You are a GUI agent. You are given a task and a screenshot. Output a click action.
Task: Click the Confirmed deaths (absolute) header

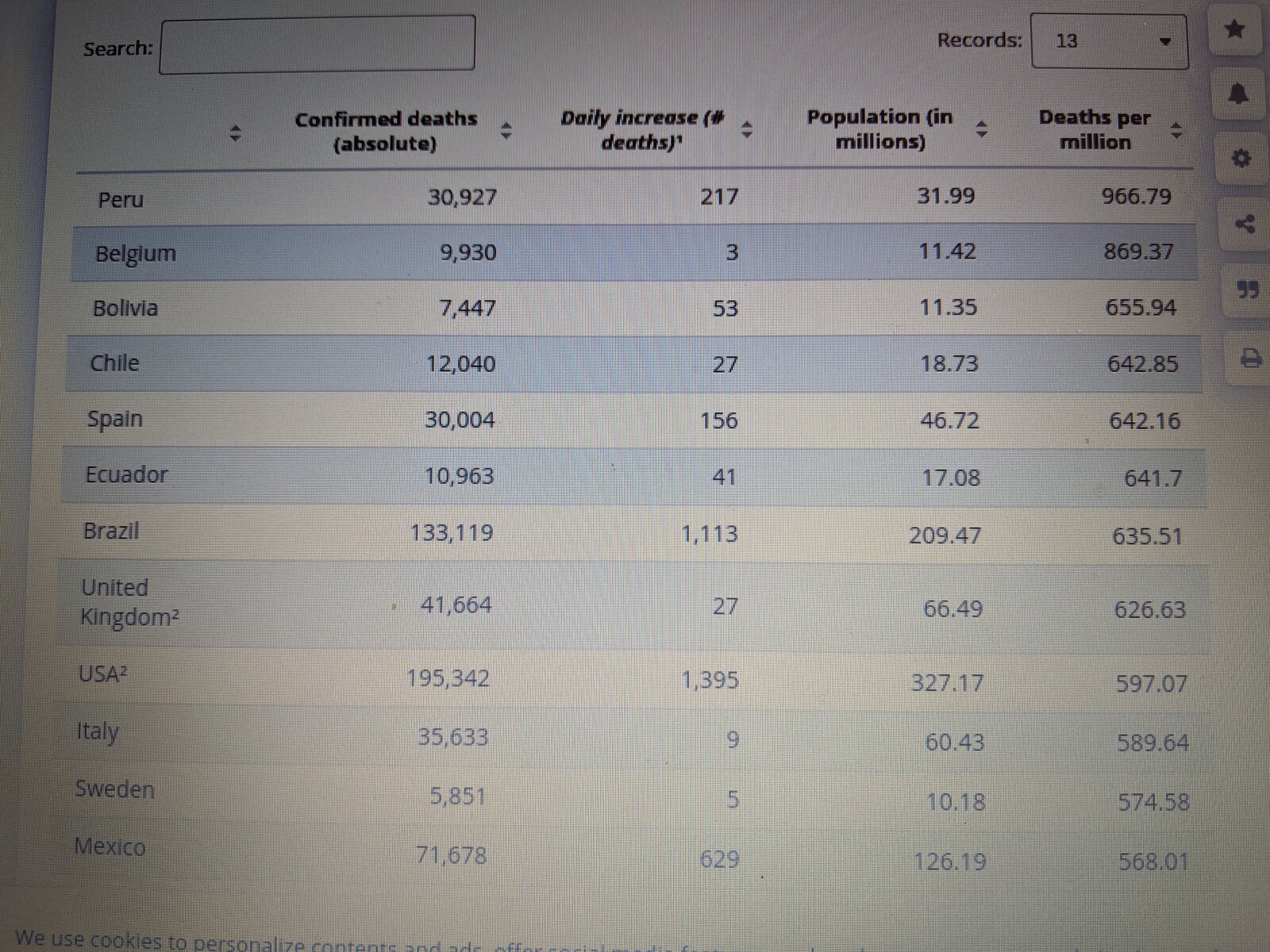tap(386, 131)
